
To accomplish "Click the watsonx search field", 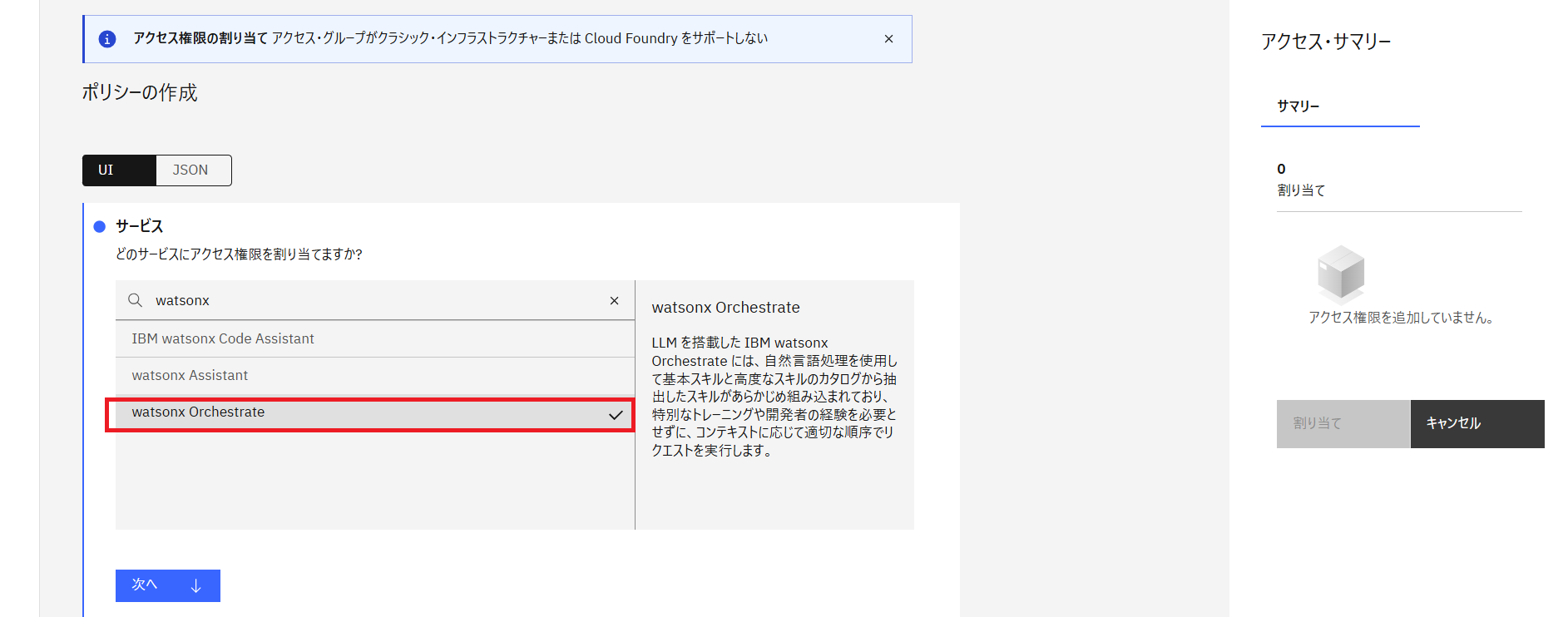I will [374, 300].
